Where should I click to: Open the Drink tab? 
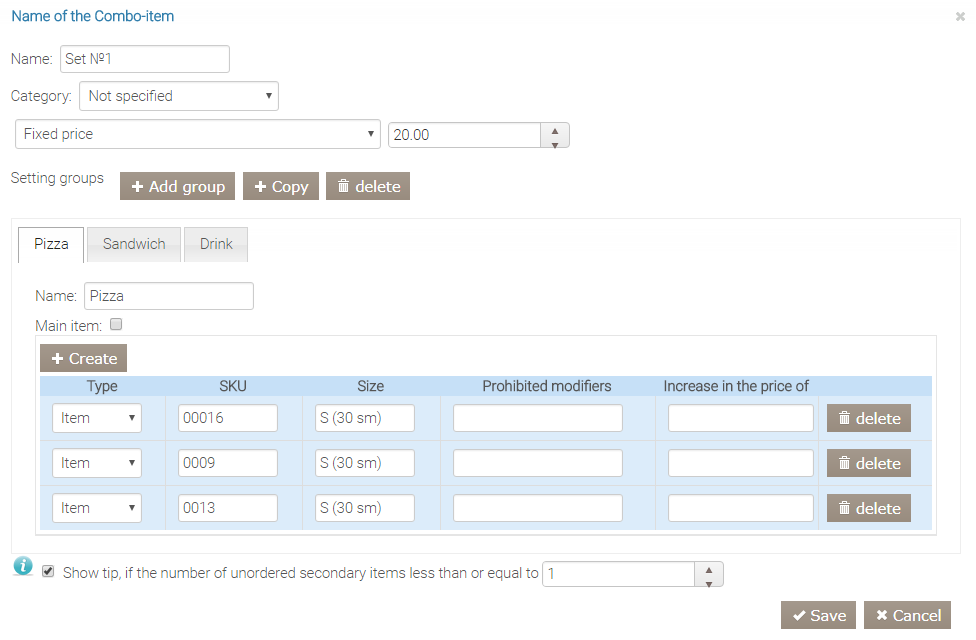(x=216, y=244)
